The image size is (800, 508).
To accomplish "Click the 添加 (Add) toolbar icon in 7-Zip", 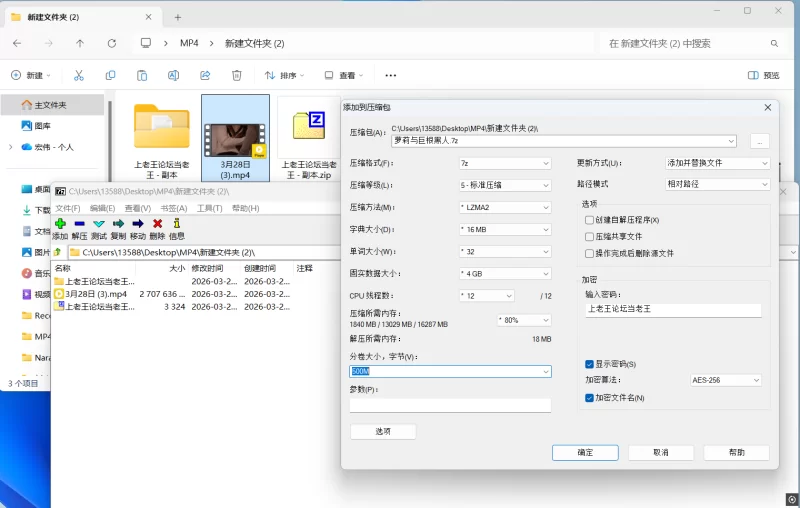I will coord(60,224).
